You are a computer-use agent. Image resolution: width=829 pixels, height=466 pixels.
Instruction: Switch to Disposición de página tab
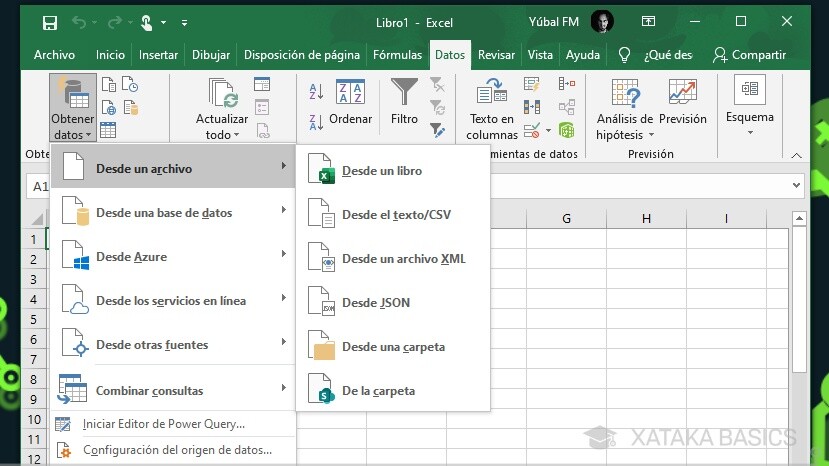point(302,55)
